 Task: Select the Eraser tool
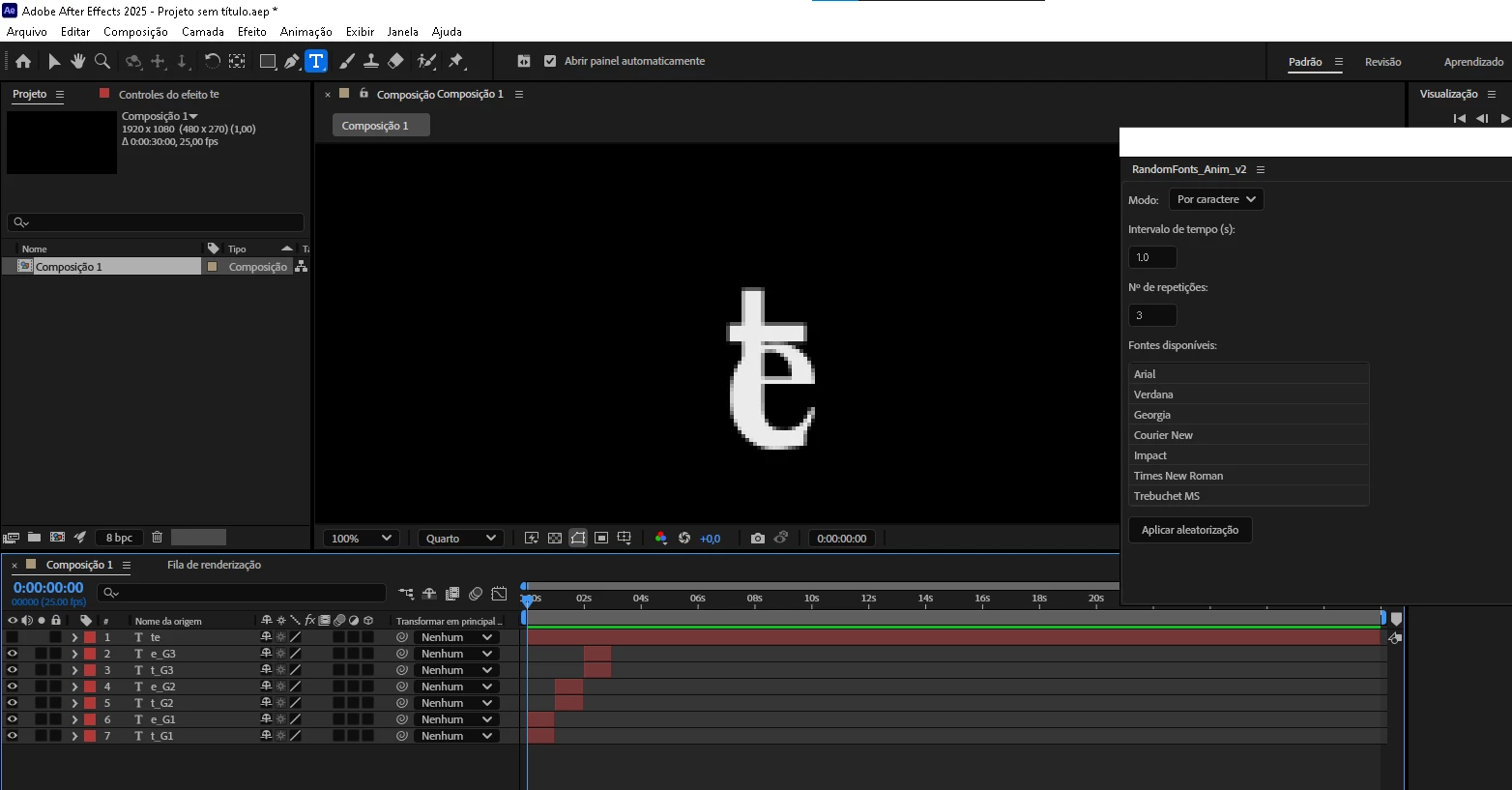[x=395, y=61]
